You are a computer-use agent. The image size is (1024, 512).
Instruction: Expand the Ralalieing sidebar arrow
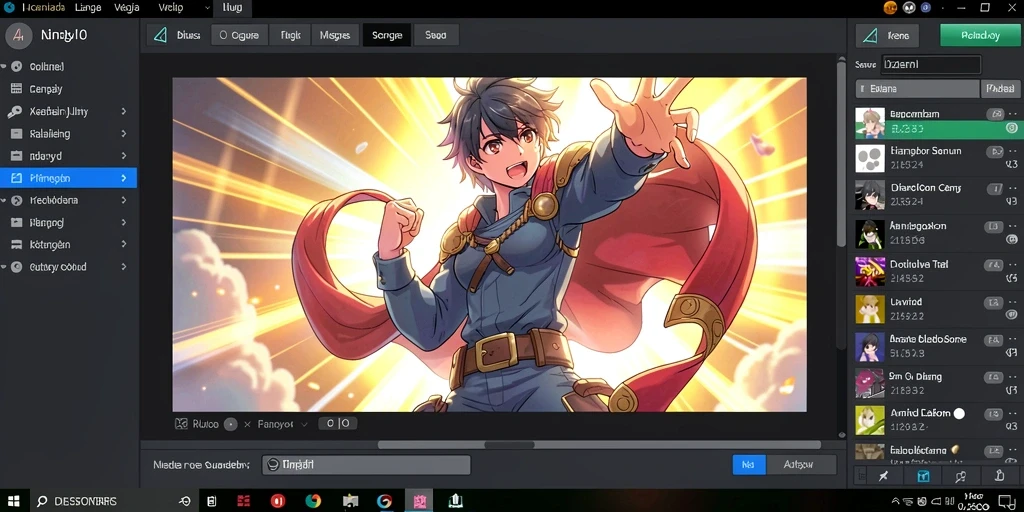tap(123, 134)
